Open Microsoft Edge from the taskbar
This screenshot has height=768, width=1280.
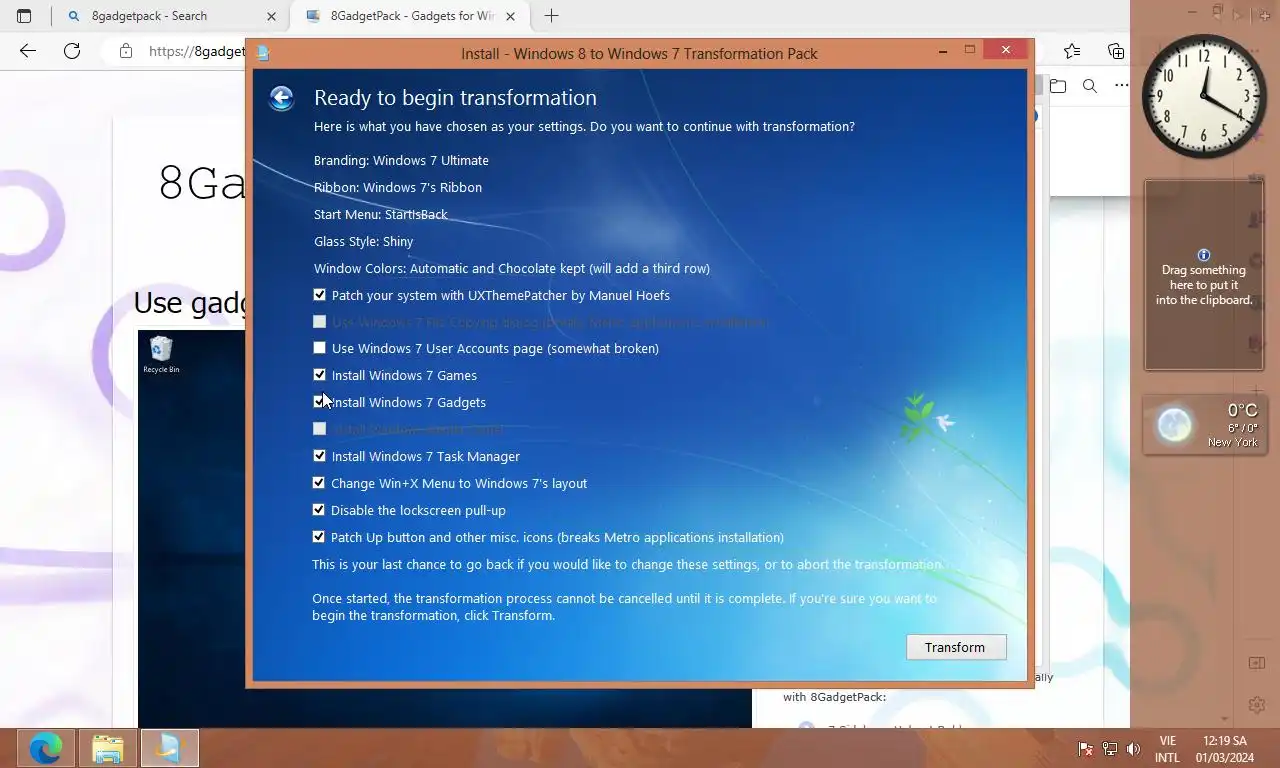point(45,747)
